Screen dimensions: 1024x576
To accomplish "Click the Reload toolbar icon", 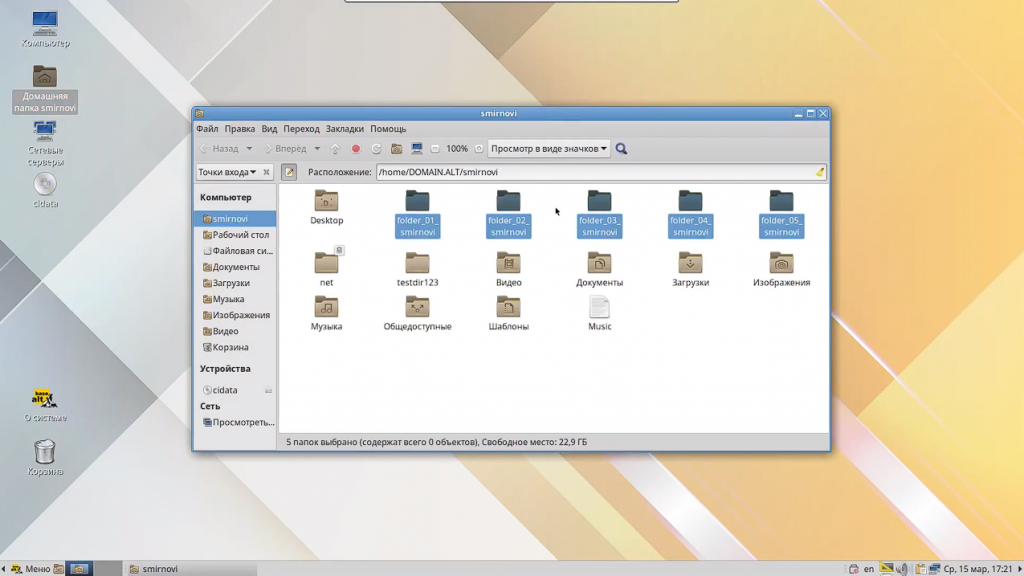I will tap(376, 149).
